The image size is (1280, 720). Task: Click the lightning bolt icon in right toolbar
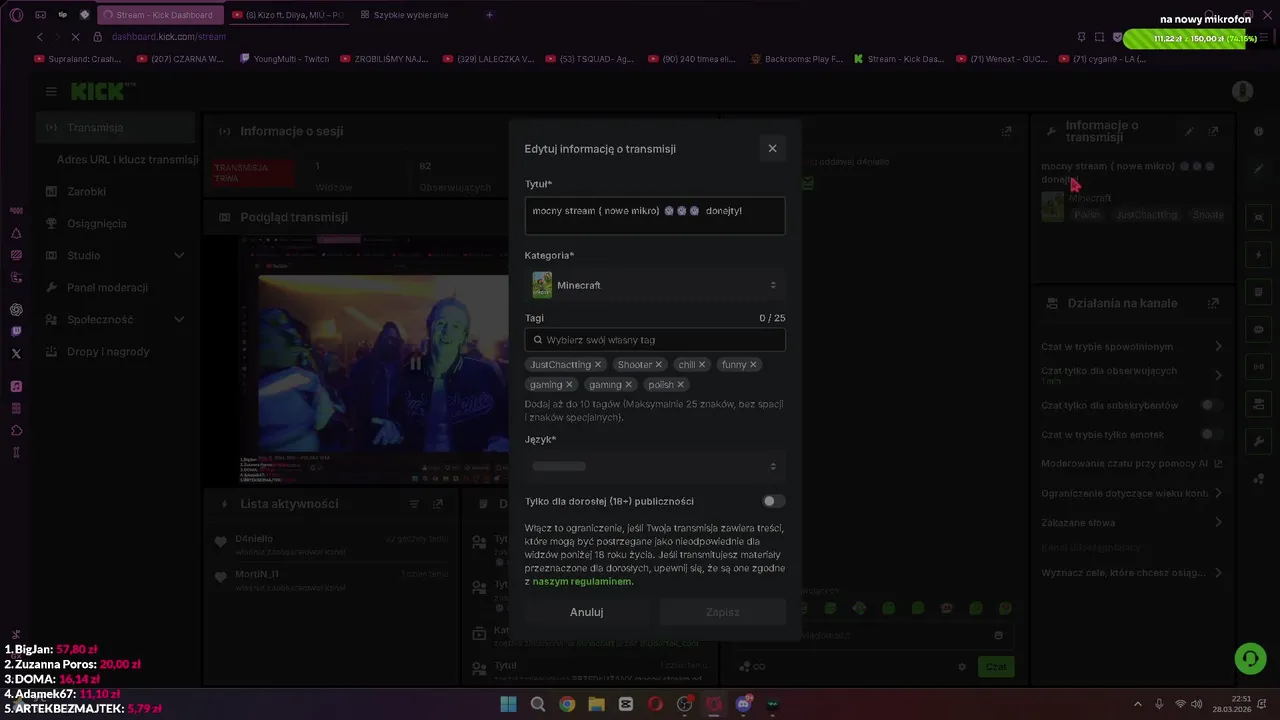coord(1259,255)
